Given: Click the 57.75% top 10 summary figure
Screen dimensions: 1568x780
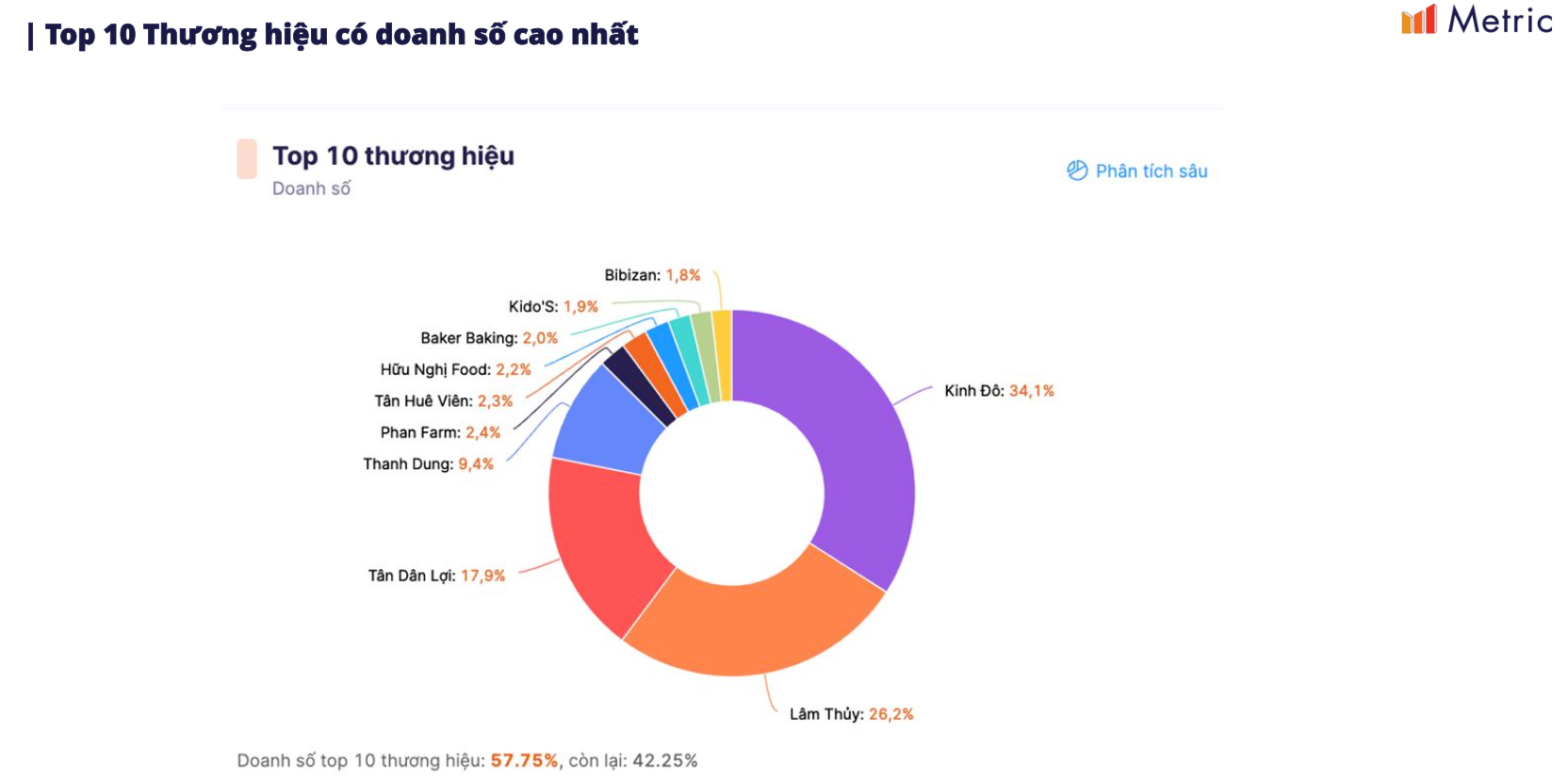Looking at the screenshot, I should tap(524, 761).
